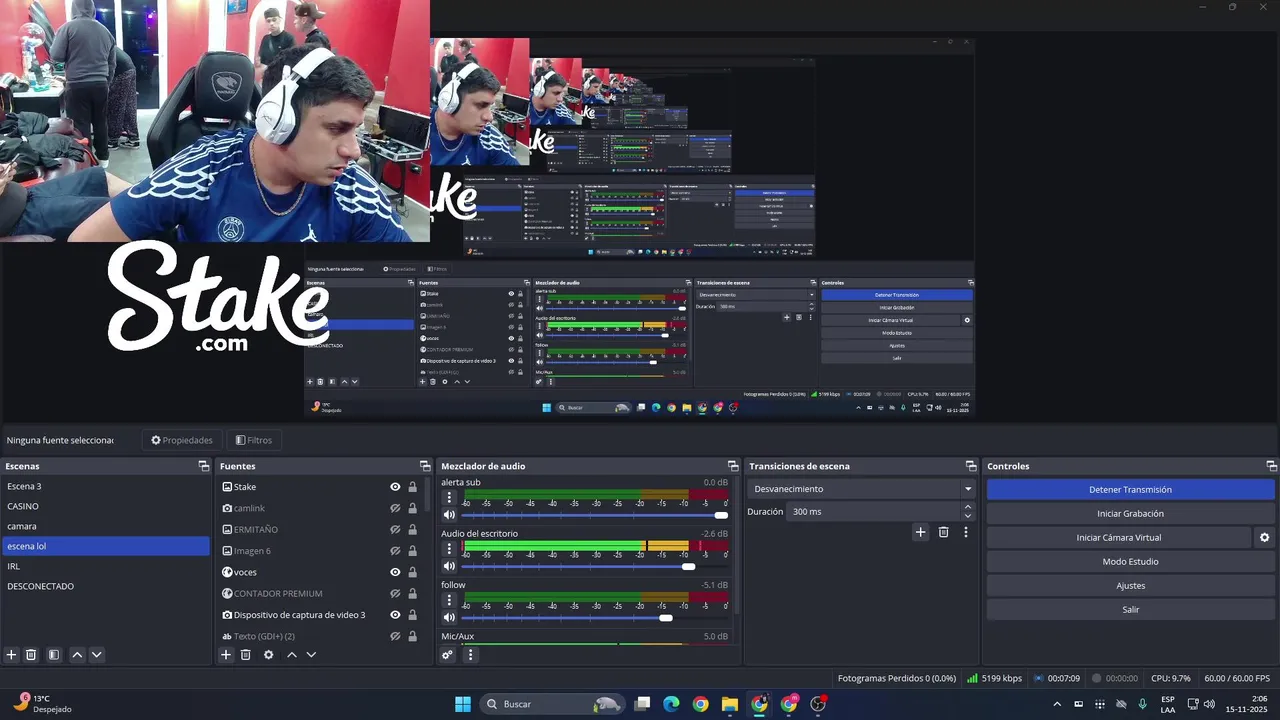Open Filtros button in source toolbar
1280x720 pixels.
[x=254, y=440]
